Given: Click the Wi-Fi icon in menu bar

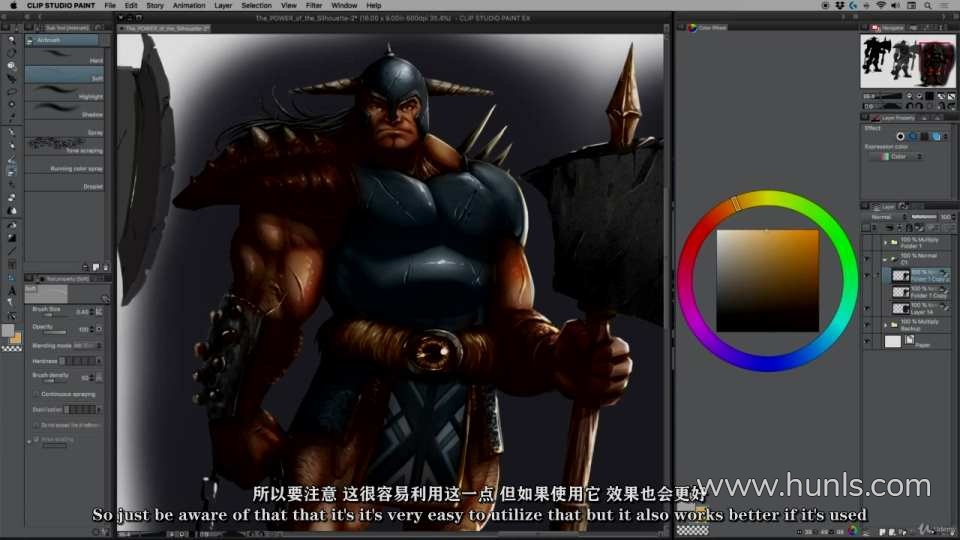Looking at the screenshot, I should tap(880, 6).
